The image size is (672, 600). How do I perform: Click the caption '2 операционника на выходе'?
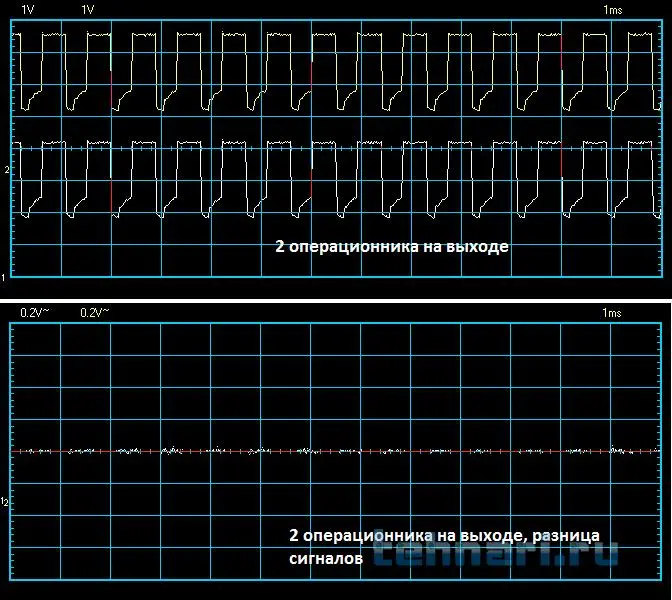[392, 247]
